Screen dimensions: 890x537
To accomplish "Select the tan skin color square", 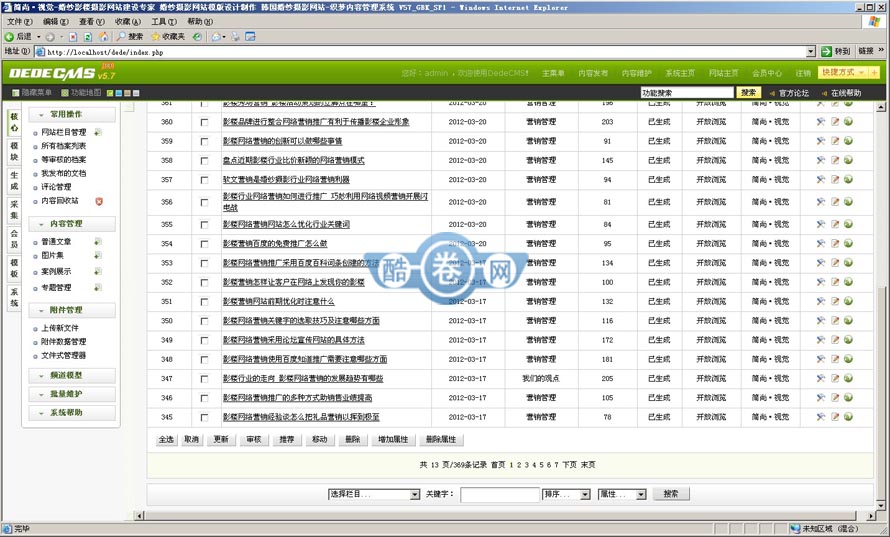I will pos(127,93).
